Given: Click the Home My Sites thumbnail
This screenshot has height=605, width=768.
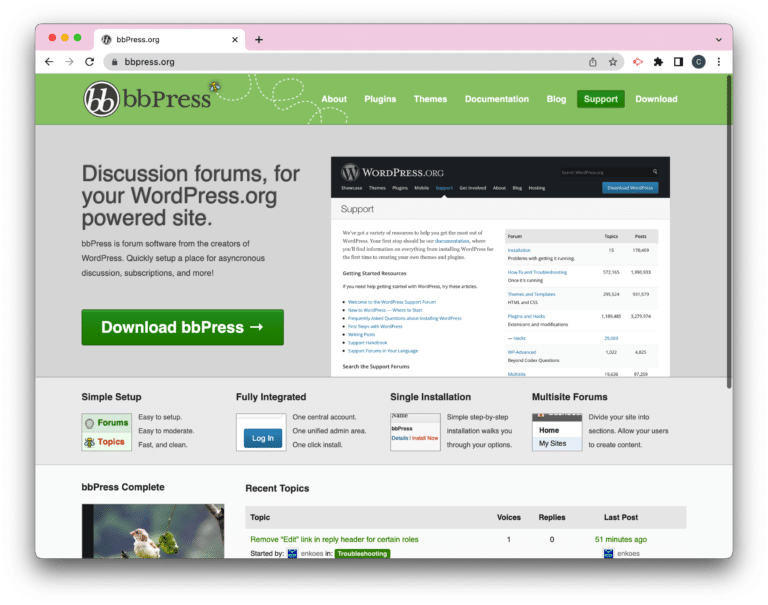Looking at the screenshot, I should click(557, 432).
